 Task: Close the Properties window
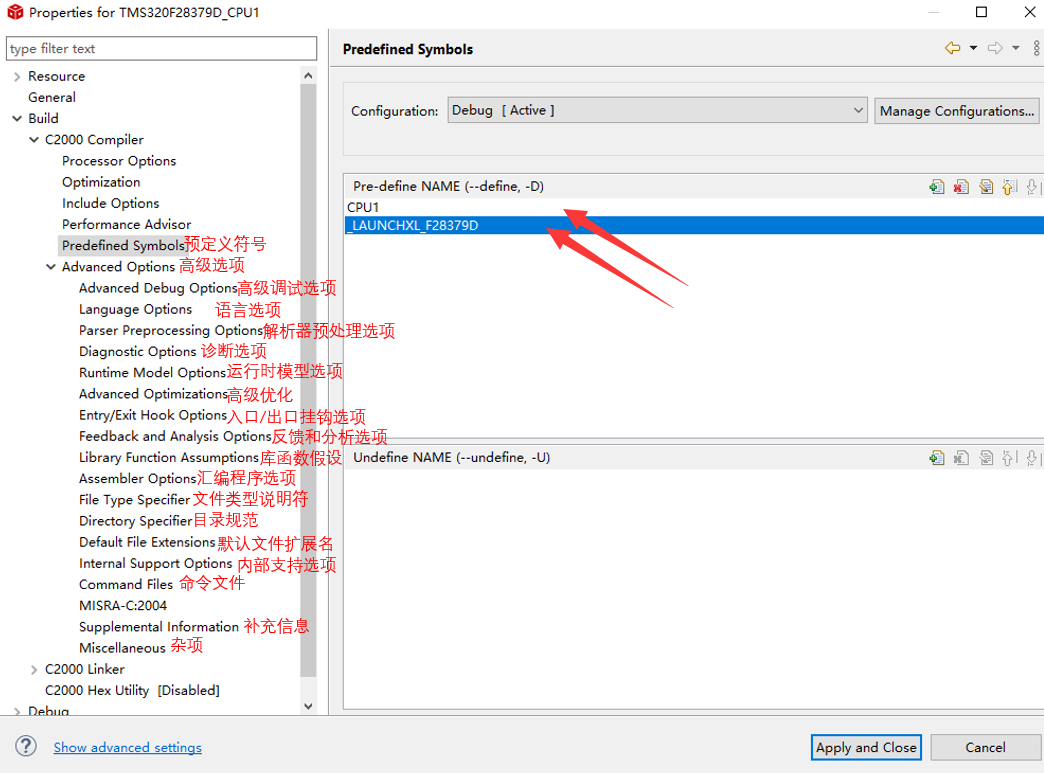pos(1029,12)
